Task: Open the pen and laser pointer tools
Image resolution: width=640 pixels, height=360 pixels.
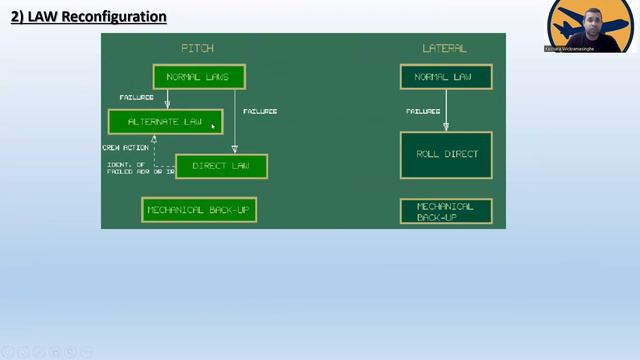Action: tap(38, 352)
